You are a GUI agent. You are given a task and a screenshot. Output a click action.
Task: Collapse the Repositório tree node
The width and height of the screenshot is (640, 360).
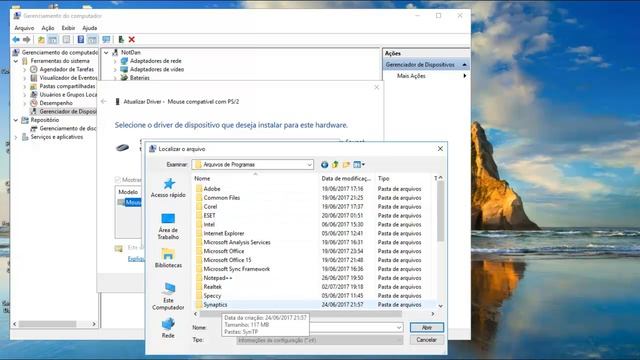(x=16, y=120)
